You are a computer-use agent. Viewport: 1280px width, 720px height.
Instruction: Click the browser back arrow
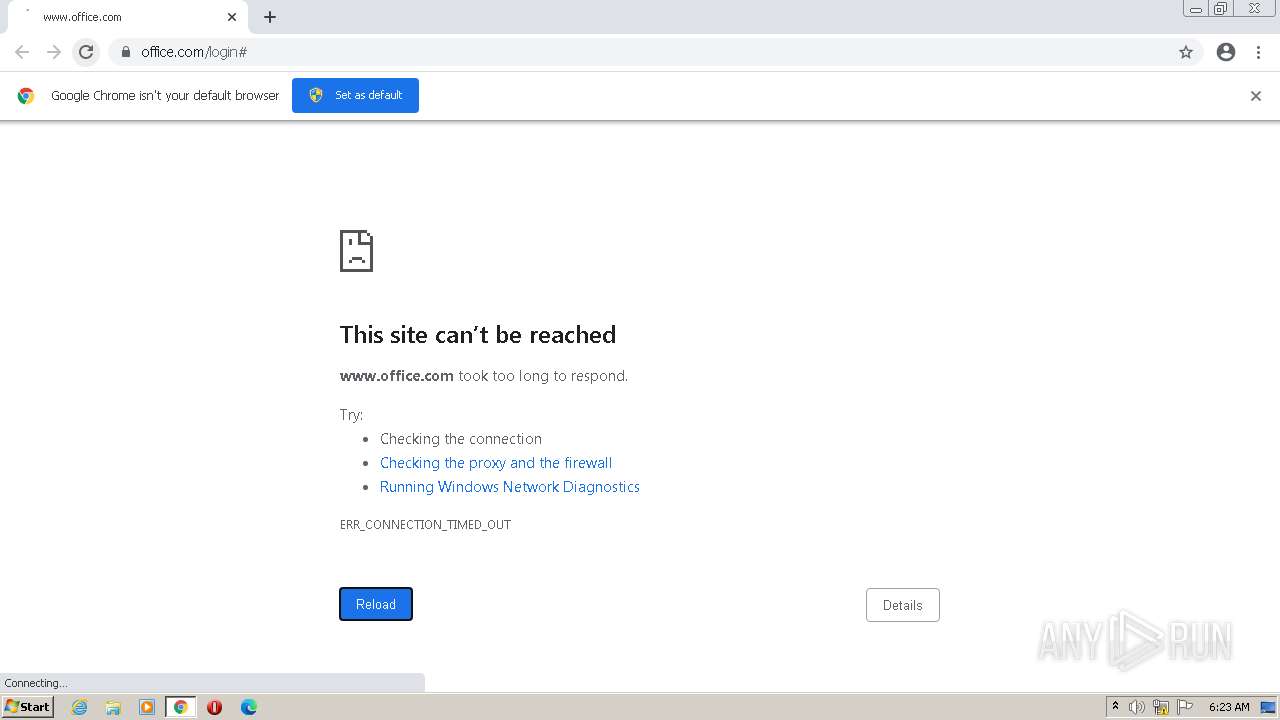click(22, 52)
